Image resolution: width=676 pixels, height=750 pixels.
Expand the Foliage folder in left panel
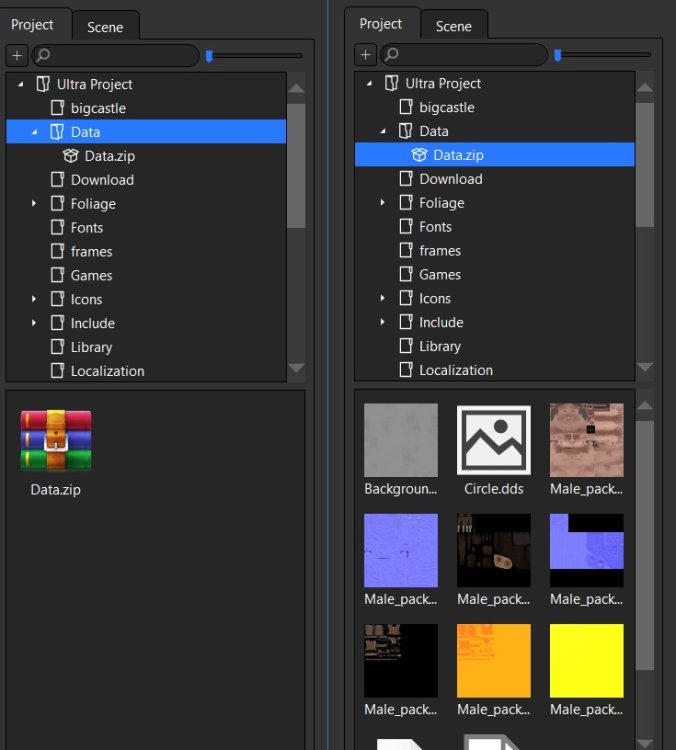click(34, 204)
